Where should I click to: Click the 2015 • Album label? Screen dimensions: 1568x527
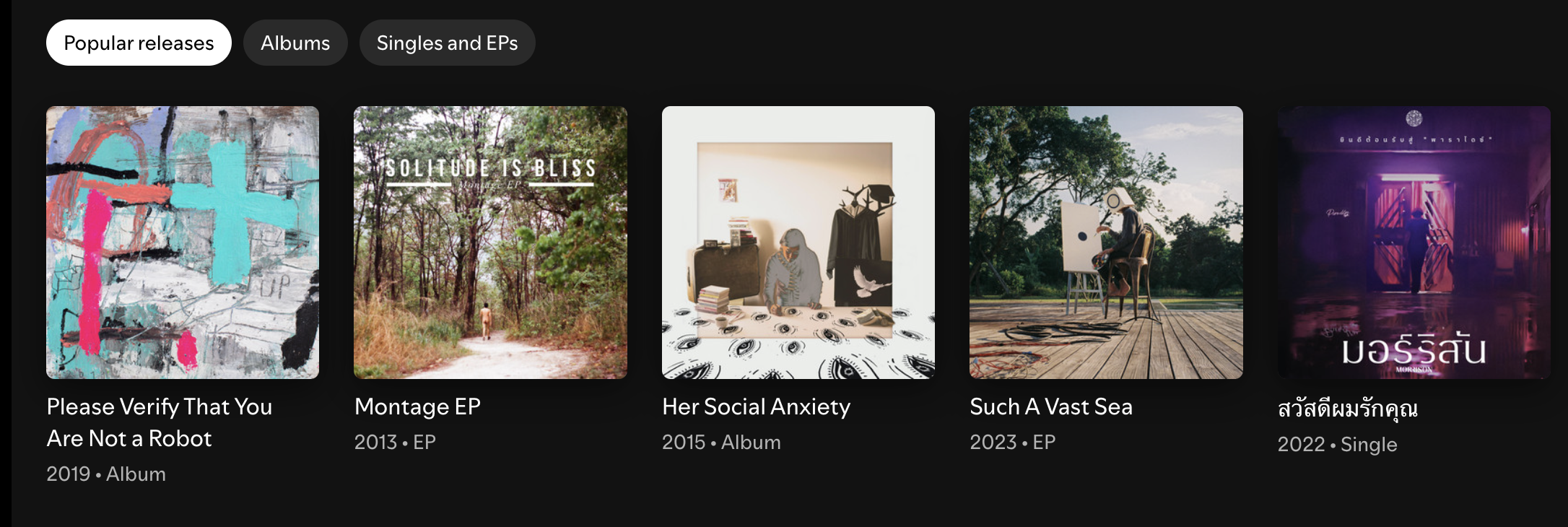pyautogui.click(x=721, y=442)
